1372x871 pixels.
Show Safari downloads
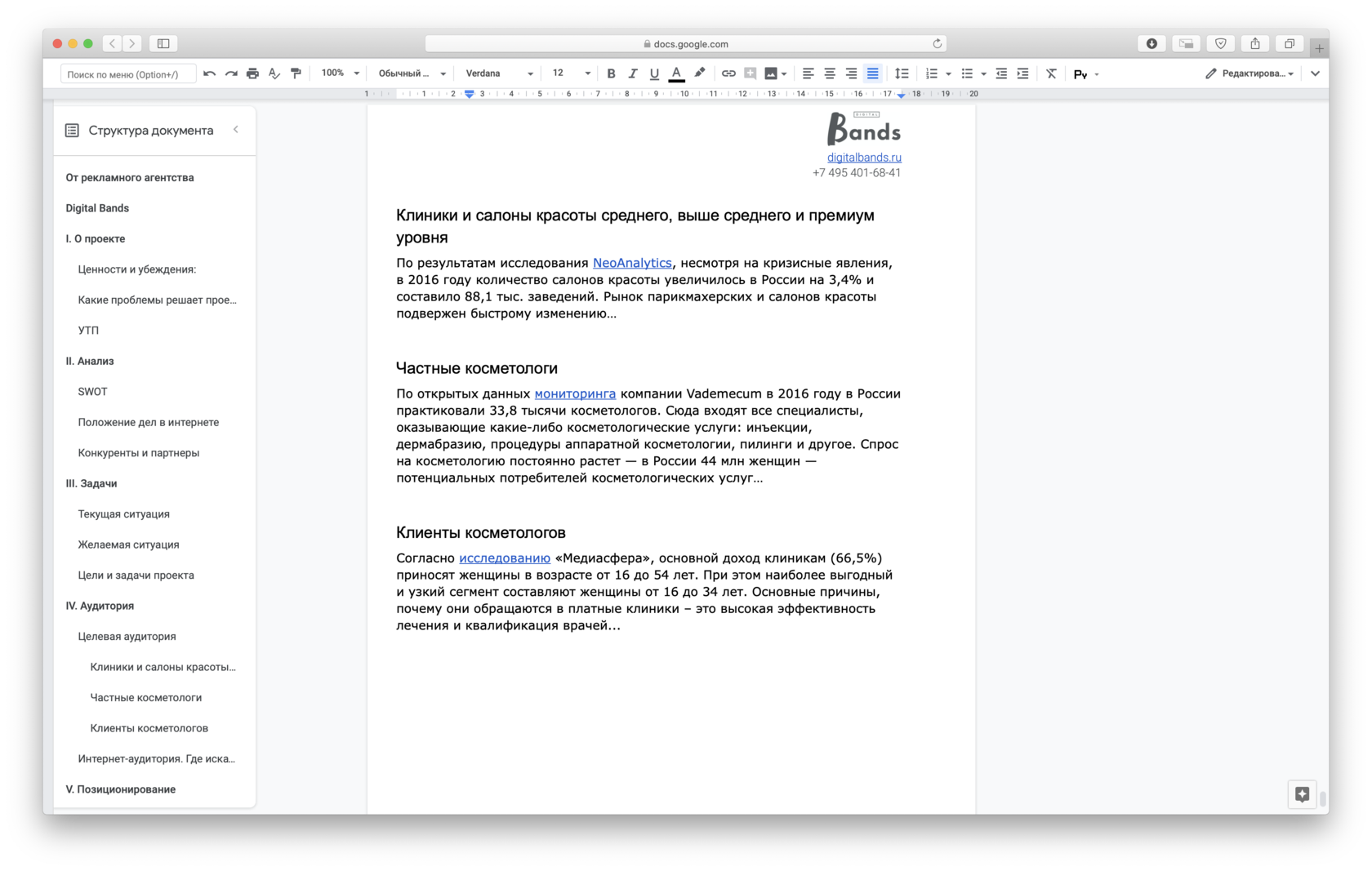(1151, 43)
